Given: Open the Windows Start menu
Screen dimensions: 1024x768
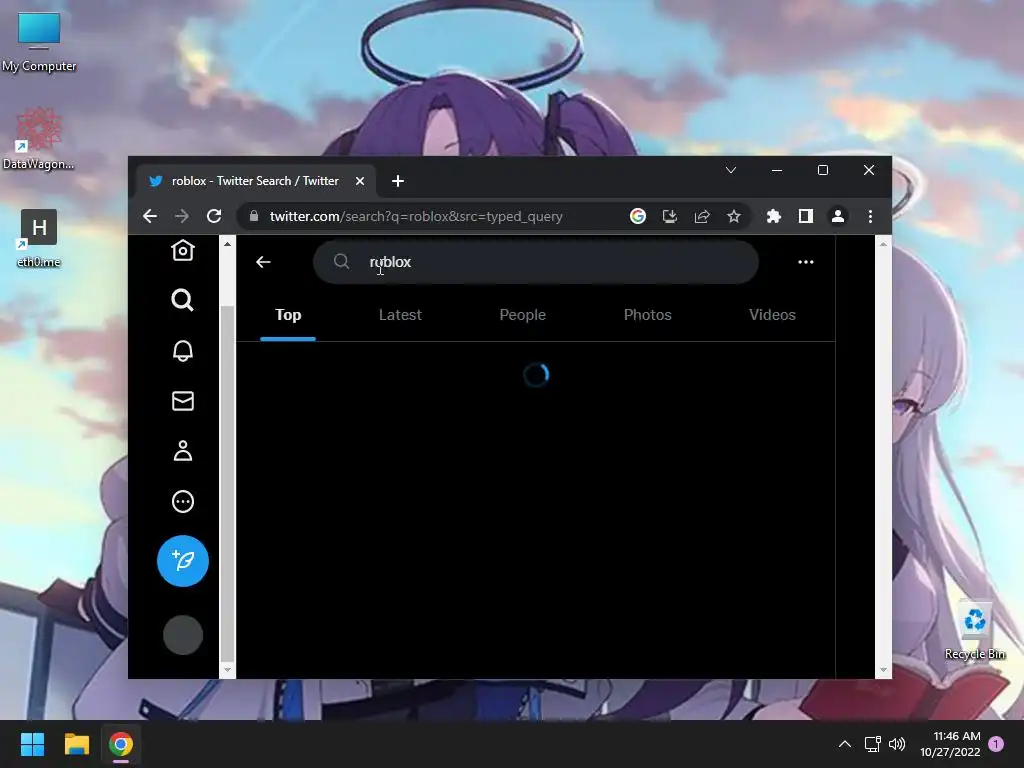Looking at the screenshot, I should click(x=32, y=744).
